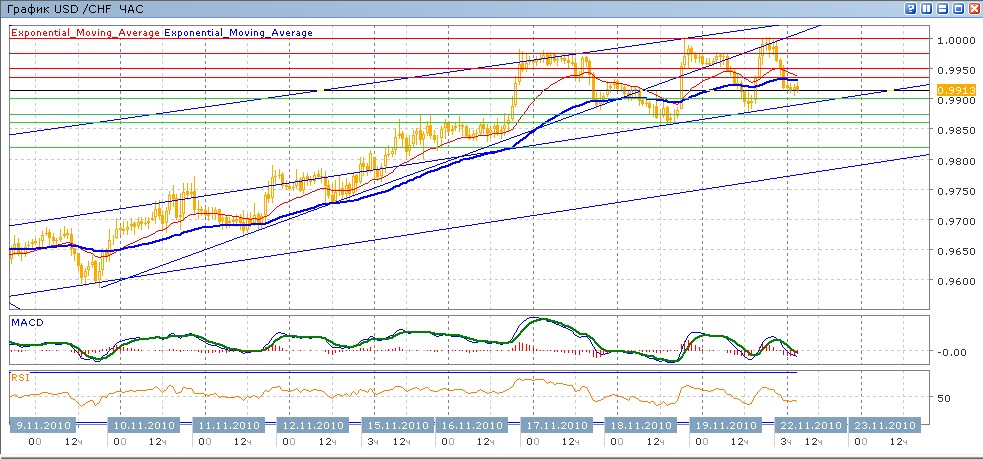Click the MACD indicator panel label

click(x=25, y=322)
